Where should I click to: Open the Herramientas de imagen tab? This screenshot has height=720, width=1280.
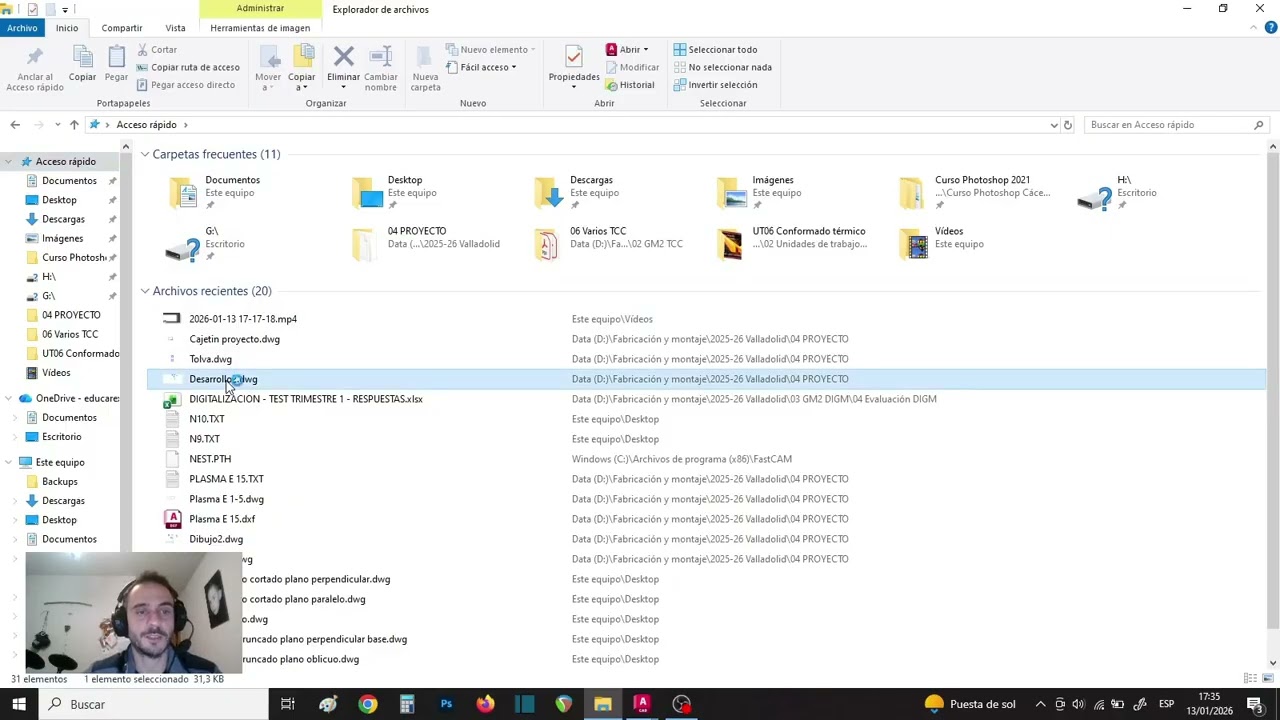(x=260, y=28)
